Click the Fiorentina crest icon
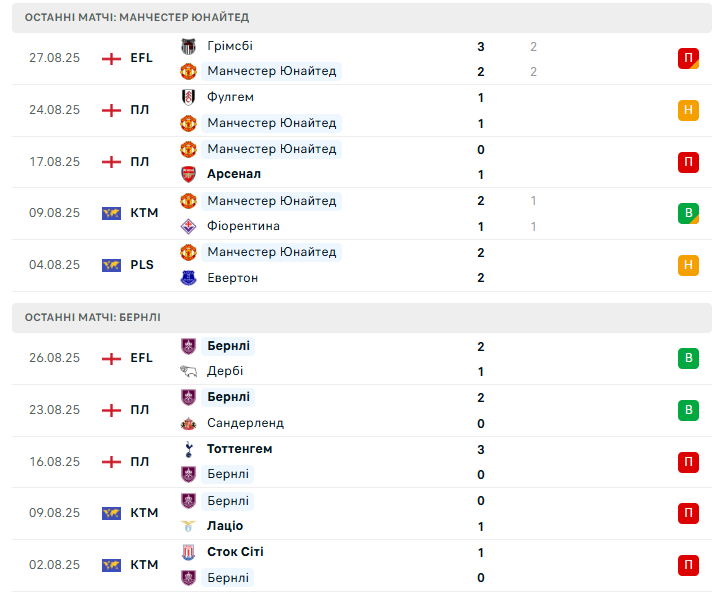This screenshot has width=721, height=595. click(188, 226)
